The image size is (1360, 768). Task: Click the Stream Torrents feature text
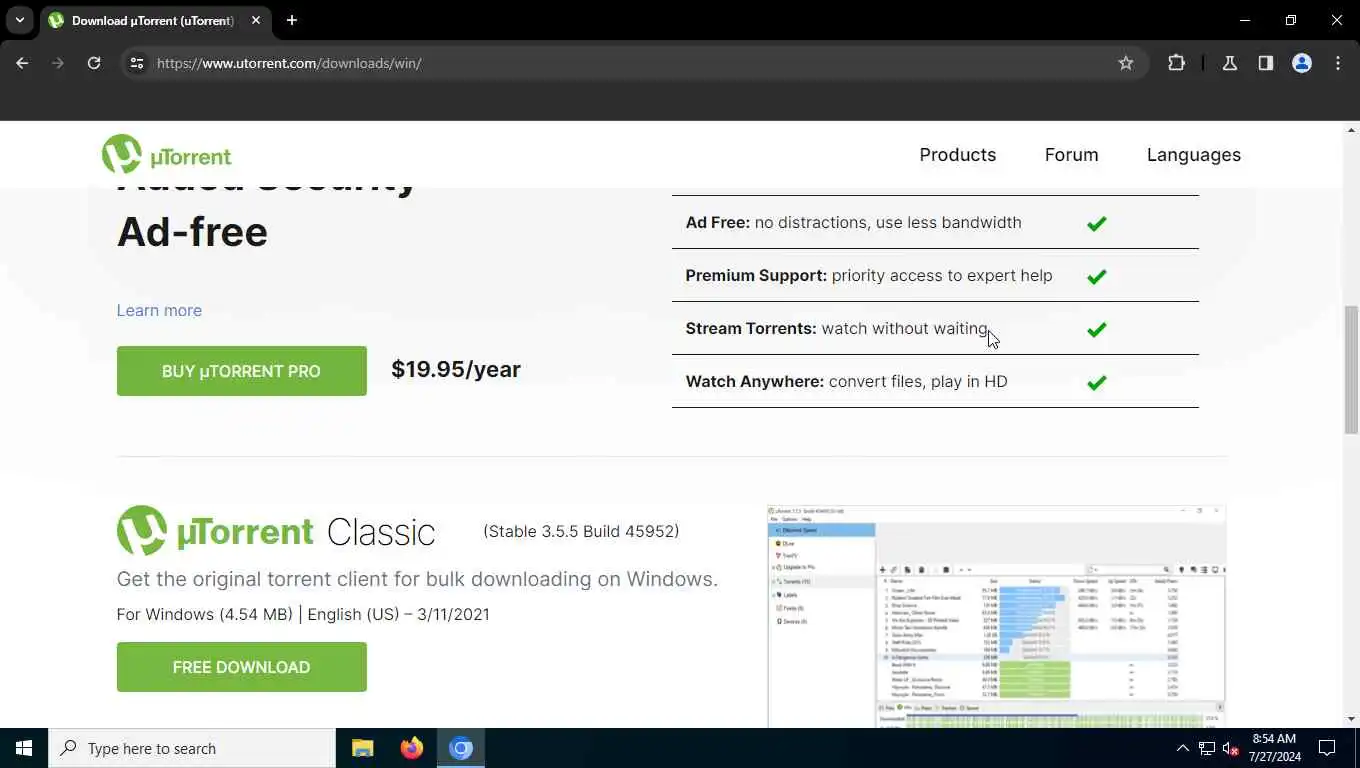tap(837, 328)
